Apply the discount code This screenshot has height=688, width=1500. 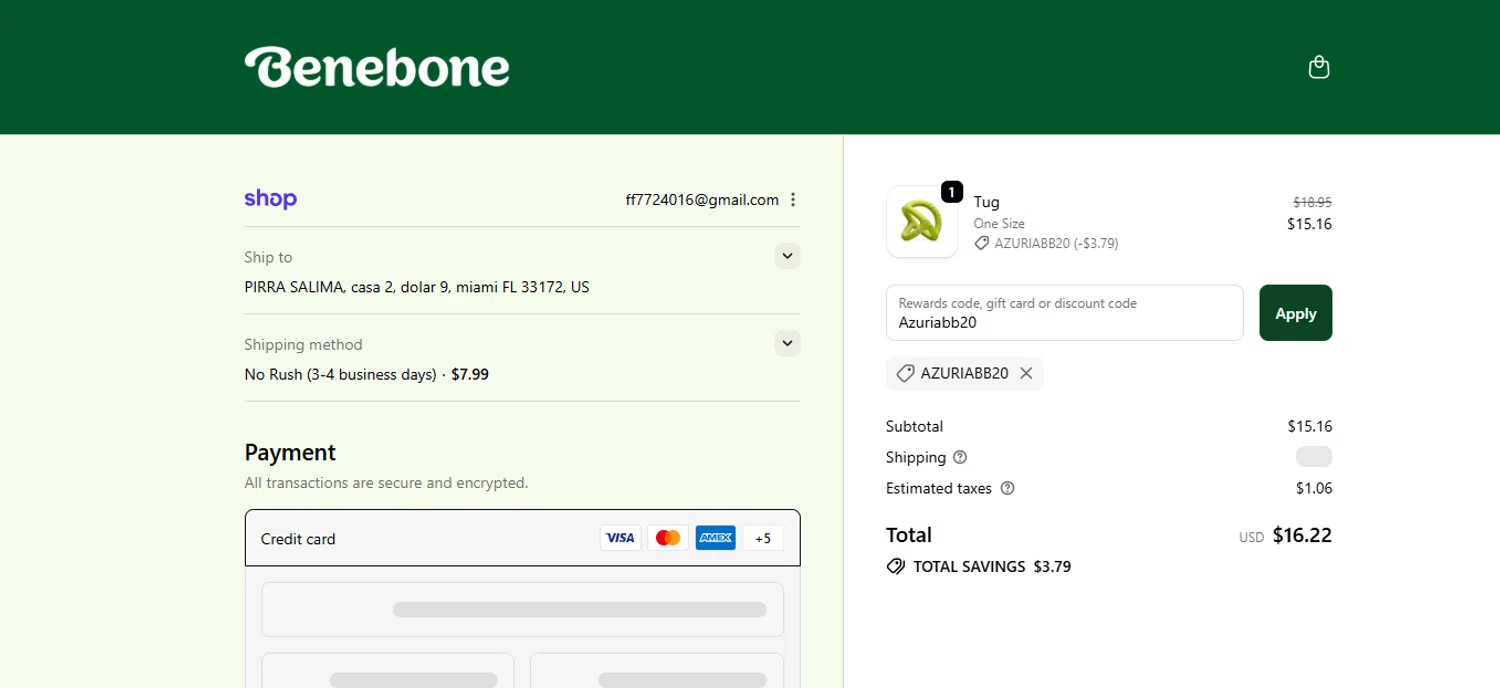(x=1295, y=313)
